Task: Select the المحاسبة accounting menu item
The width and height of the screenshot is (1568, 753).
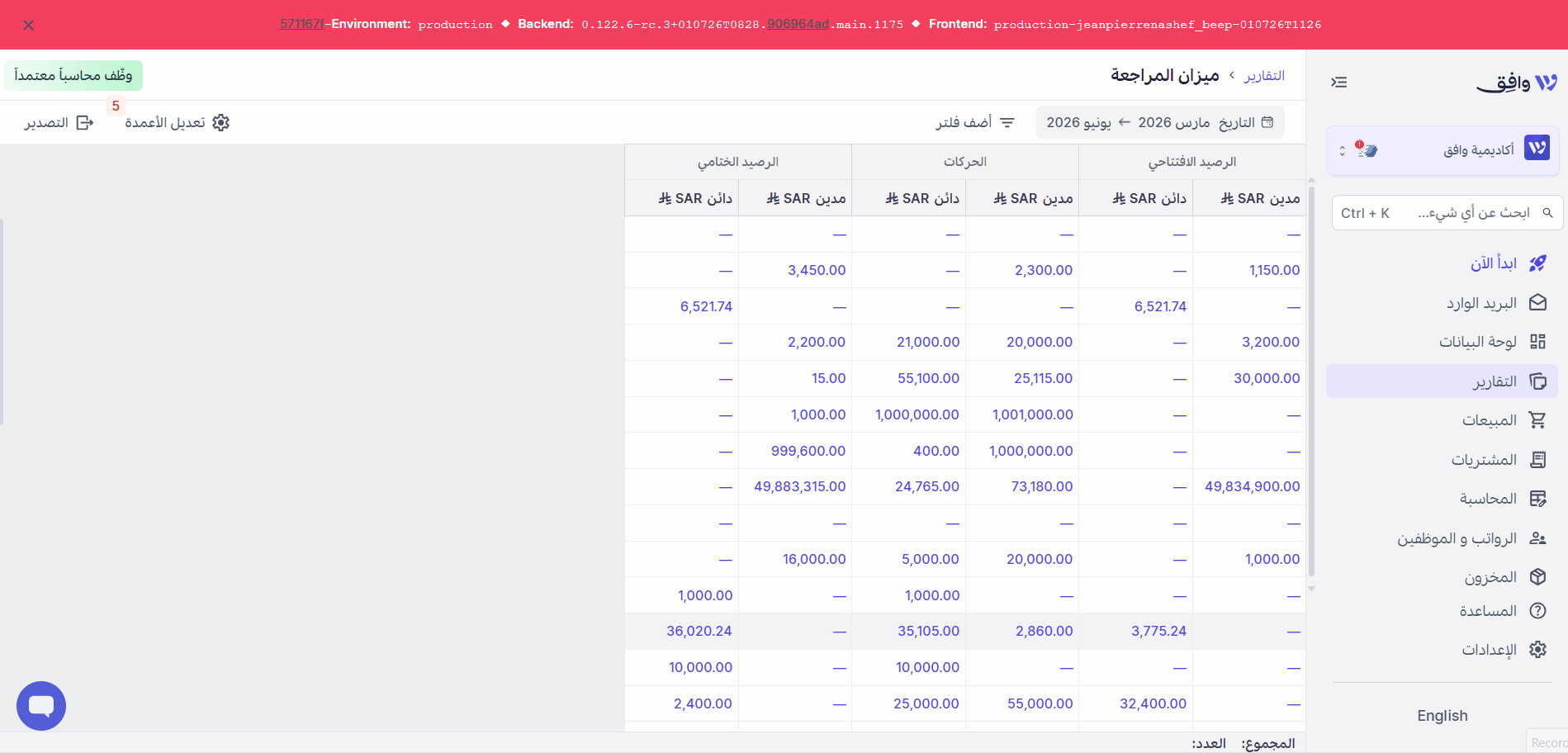Action: [x=1442, y=499]
